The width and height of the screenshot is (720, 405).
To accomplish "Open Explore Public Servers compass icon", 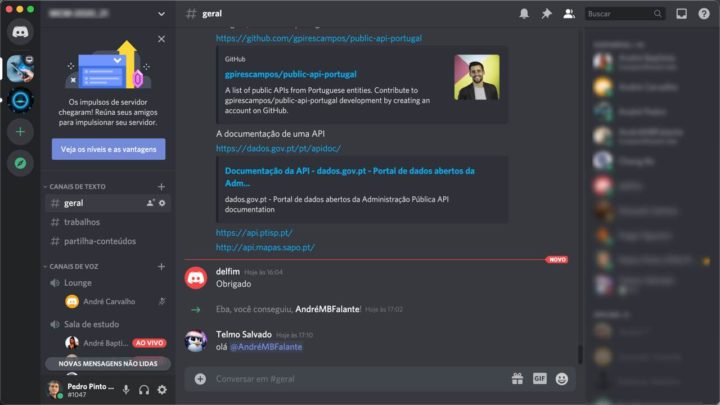I will pos(20,162).
